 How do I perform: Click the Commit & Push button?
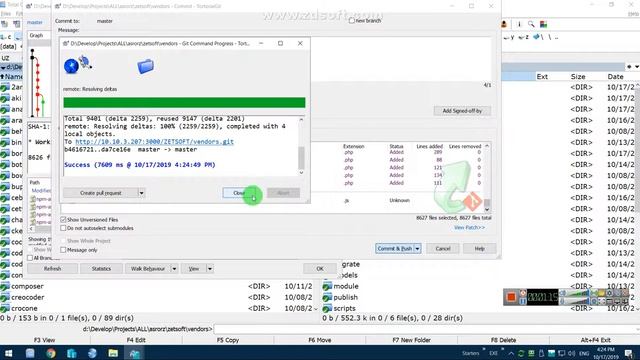394,249
